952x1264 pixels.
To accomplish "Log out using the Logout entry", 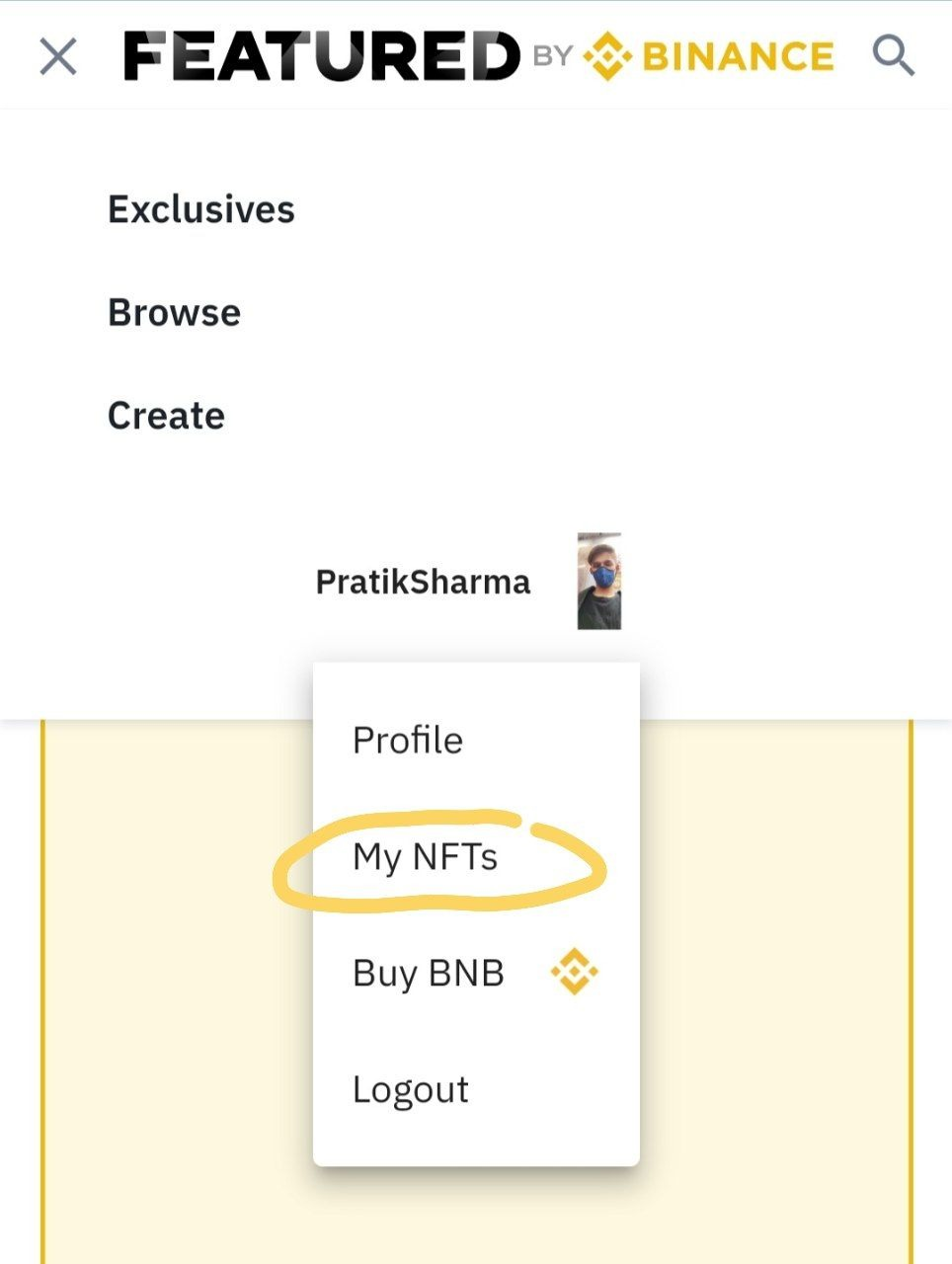I will (411, 1090).
